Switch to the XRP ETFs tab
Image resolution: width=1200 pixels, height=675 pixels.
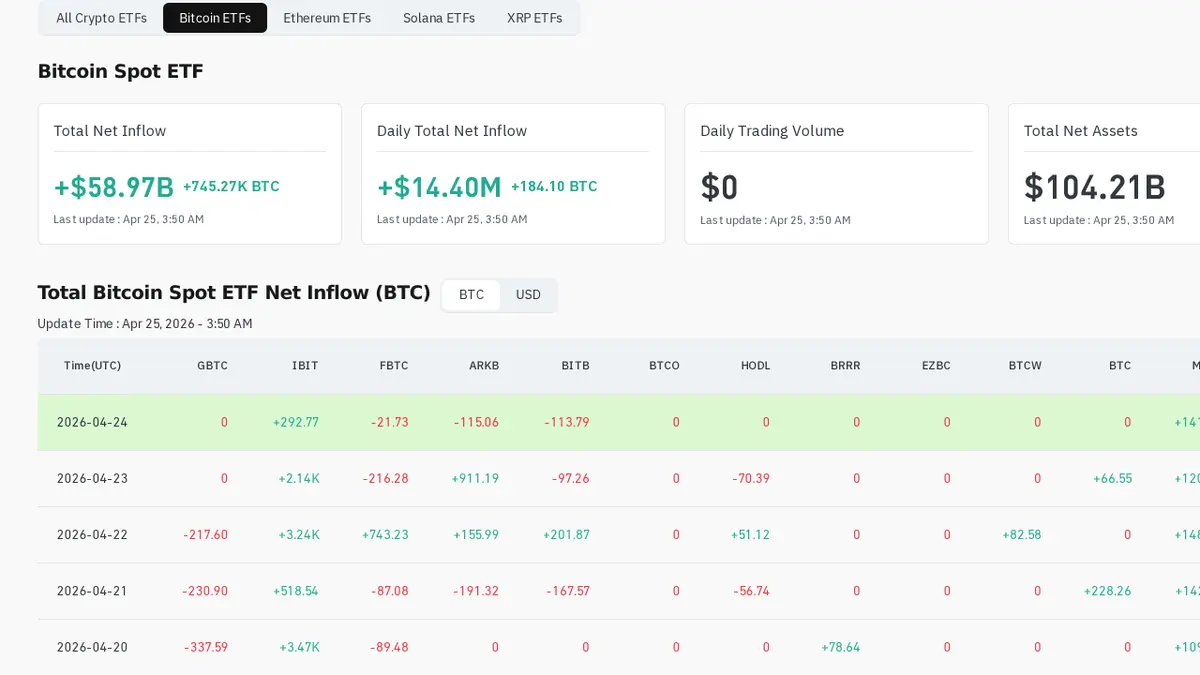coord(534,18)
